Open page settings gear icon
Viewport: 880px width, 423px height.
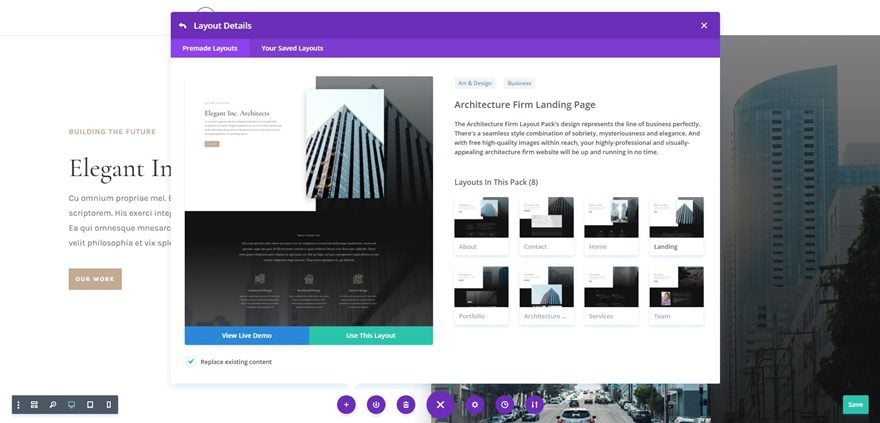(x=475, y=404)
